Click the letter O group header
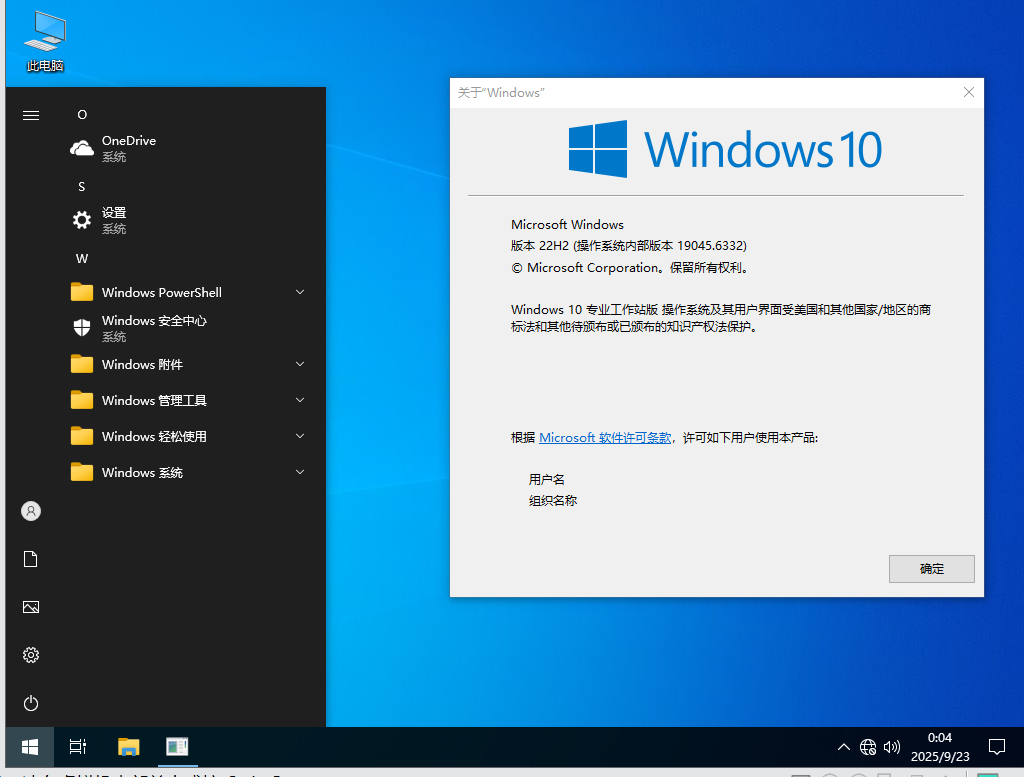Screen dimensions: 1024x777 (x=82, y=115)
